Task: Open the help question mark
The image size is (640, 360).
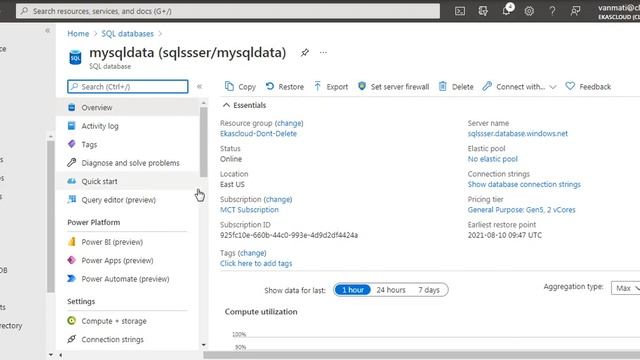Action: (552, 11)
